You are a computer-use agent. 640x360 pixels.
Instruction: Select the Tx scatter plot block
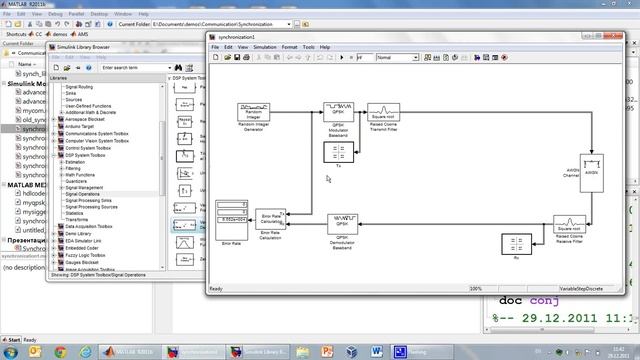tap(338, 152)
